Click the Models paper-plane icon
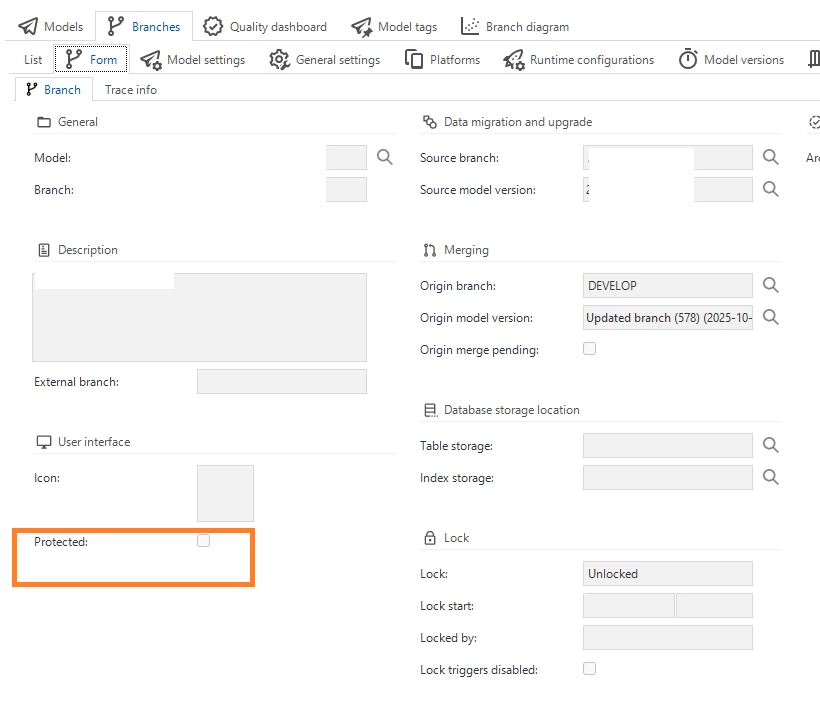Screen dimensions: 820x727 click(28, 26)
